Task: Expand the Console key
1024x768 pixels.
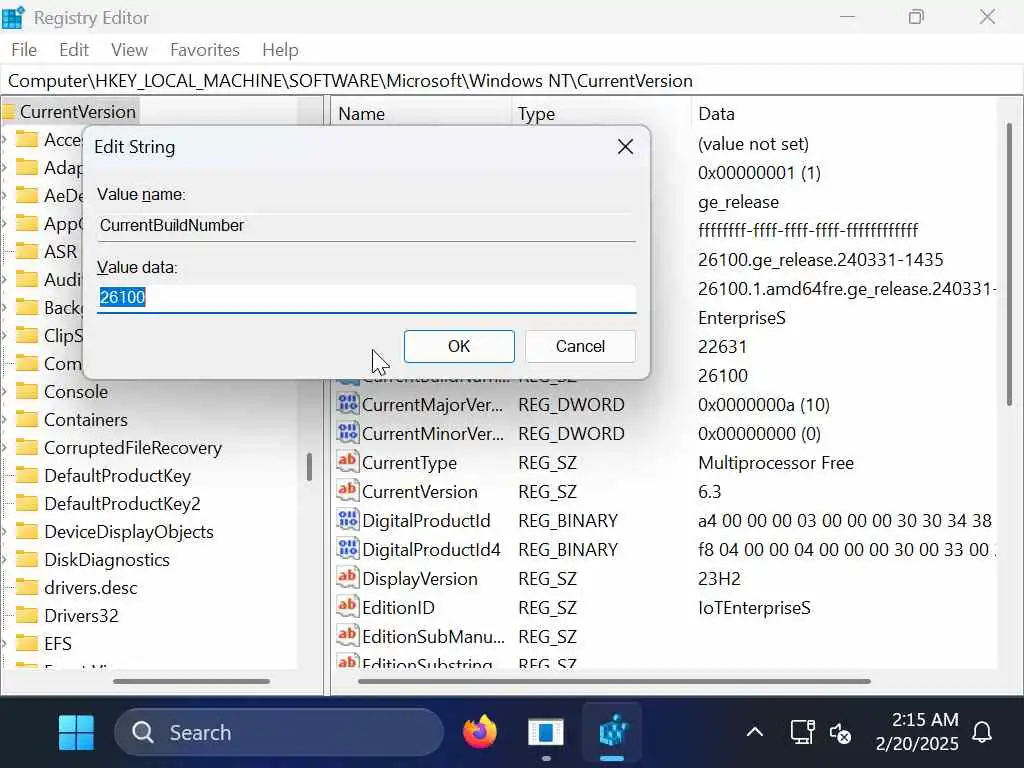Action: (5, 391)
